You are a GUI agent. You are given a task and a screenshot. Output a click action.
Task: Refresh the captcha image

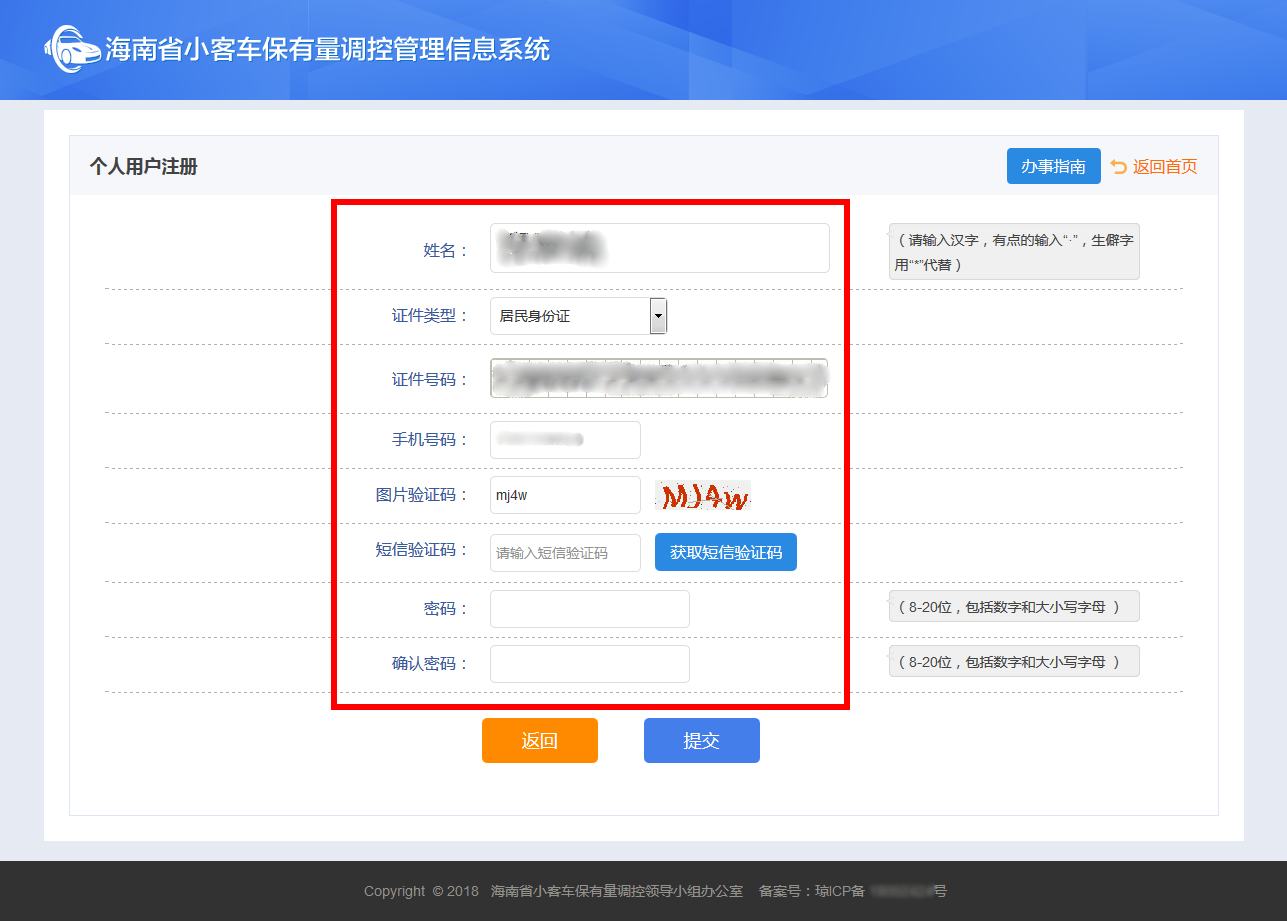point(702,496)
